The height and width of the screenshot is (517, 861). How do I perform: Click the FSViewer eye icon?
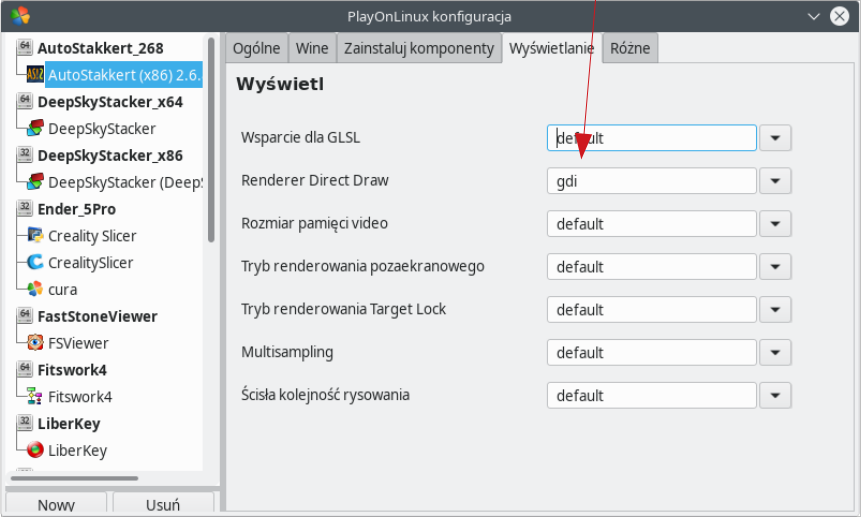coord(35,342)
